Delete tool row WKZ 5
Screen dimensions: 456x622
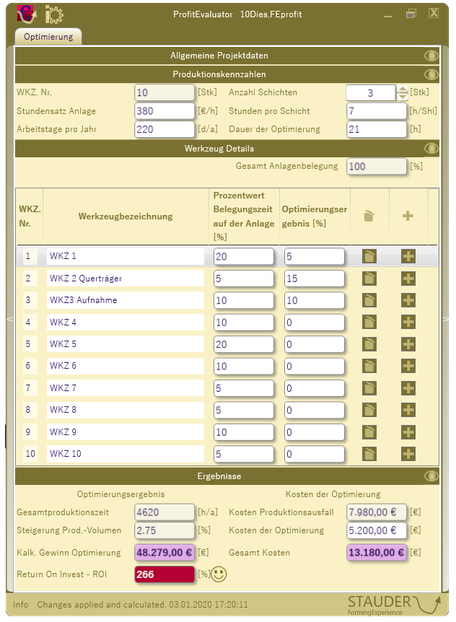(x=369, y=344)
